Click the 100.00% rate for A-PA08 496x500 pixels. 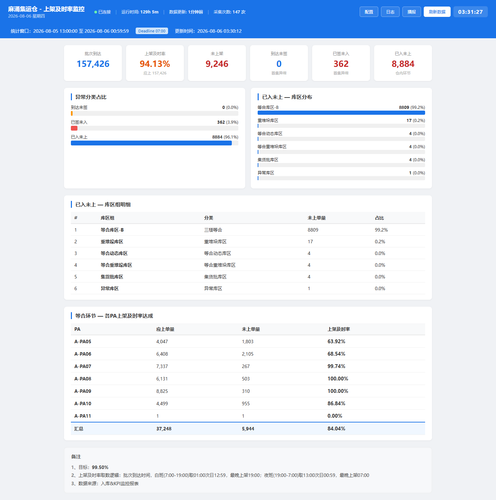pos(338,379)
